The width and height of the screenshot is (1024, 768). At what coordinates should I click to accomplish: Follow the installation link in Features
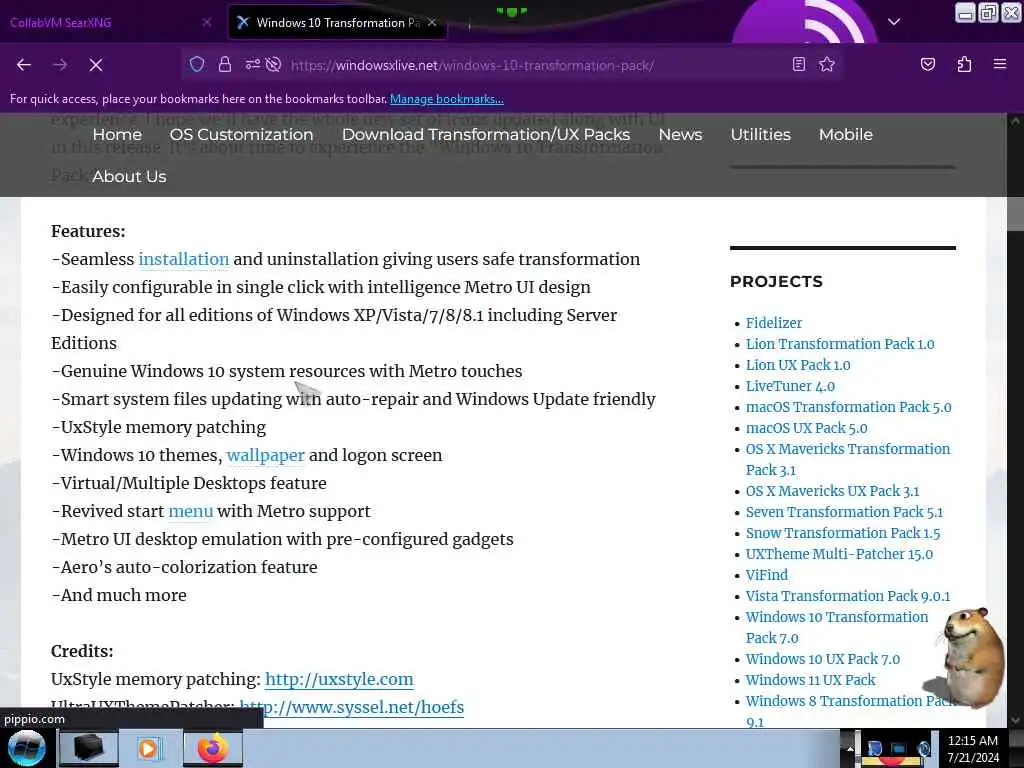point(184,259)
